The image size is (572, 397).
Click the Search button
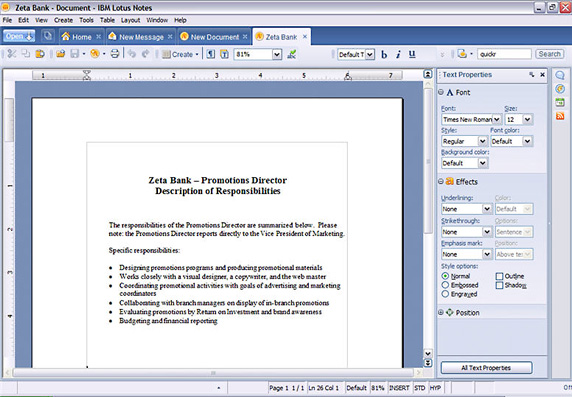click(549, 54)
